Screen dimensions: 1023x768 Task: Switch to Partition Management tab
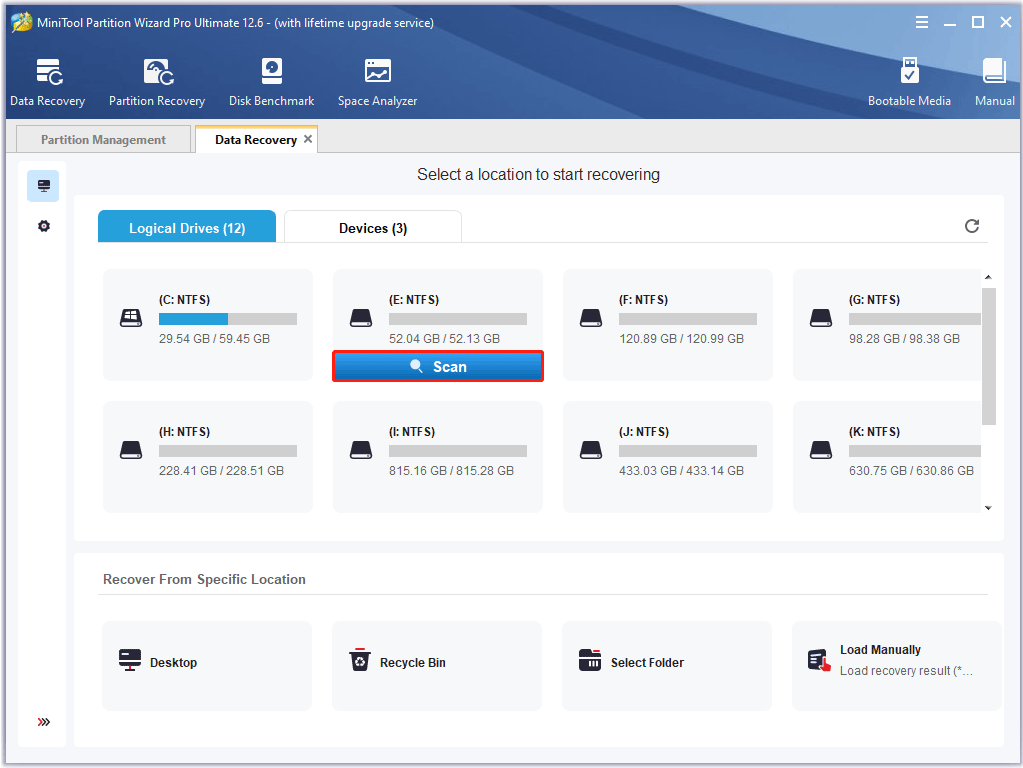tap(103, 140)
